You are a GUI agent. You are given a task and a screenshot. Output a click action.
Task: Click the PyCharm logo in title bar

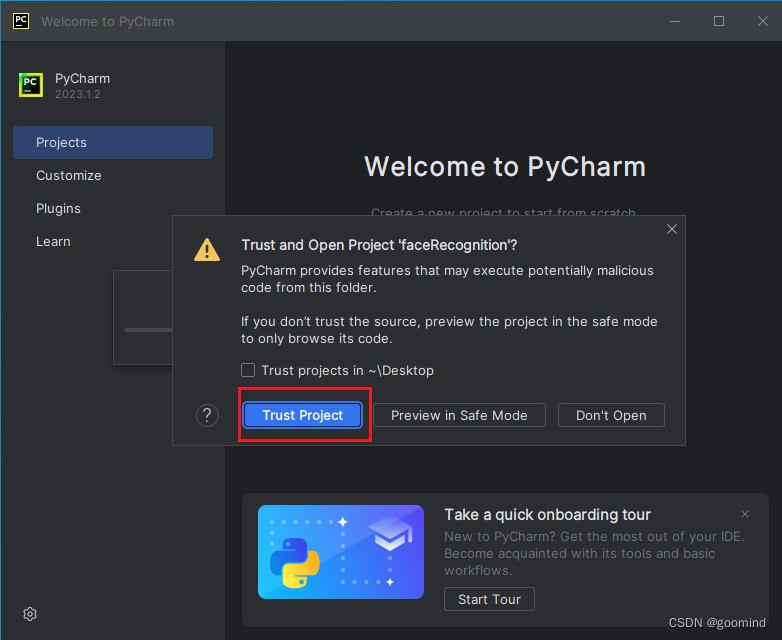pyautogui.click(x=21, y=21)
